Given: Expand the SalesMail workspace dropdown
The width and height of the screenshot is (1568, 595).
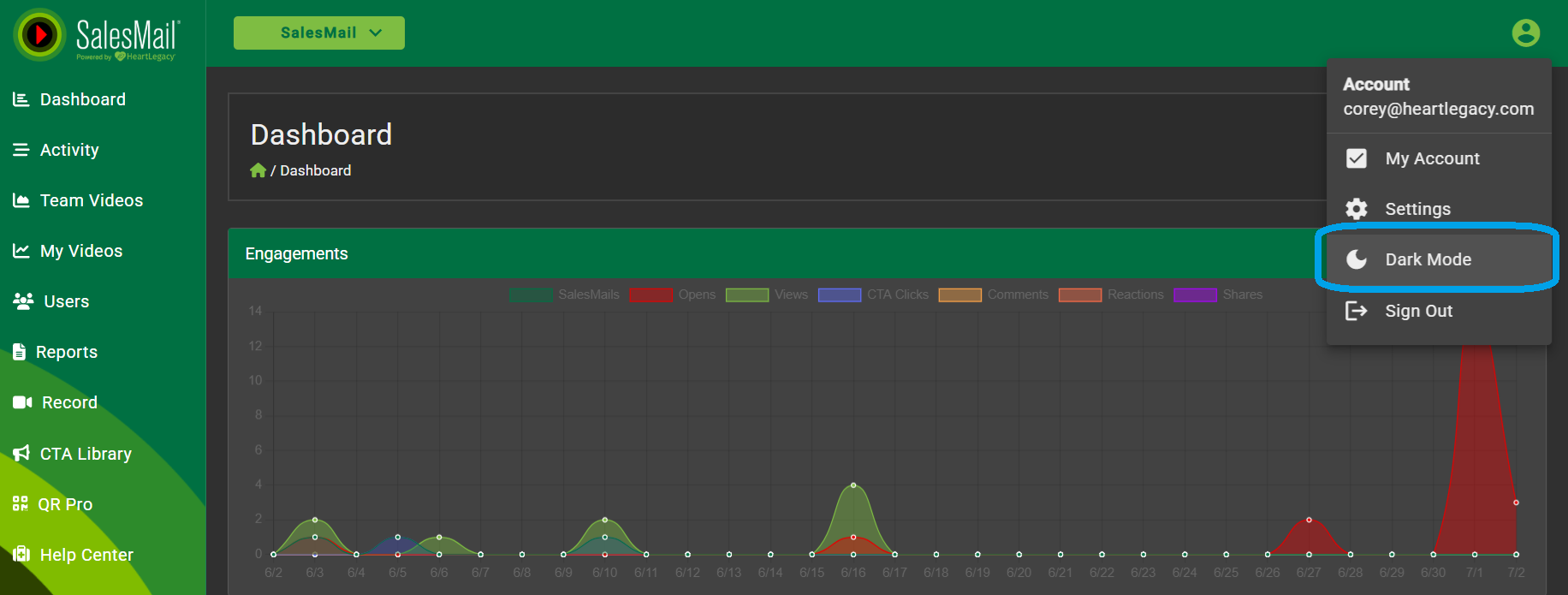Looking at the screenshot, I should [318, 33].
